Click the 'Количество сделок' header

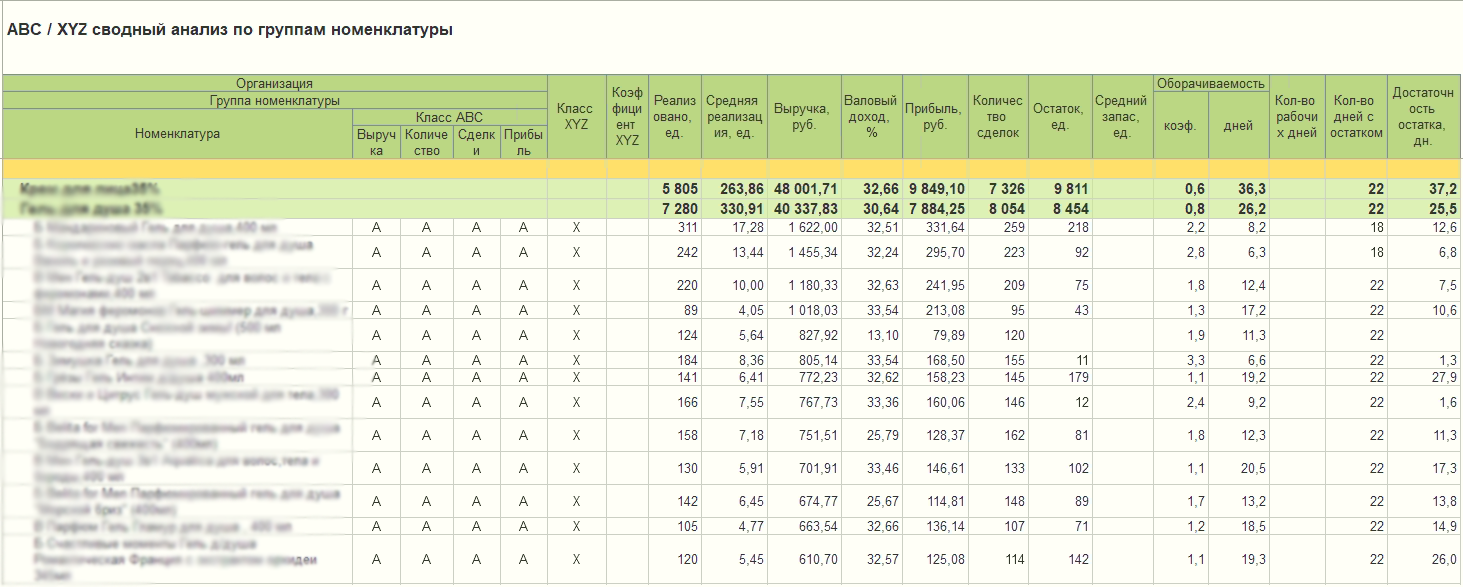[x=998, y=116]
